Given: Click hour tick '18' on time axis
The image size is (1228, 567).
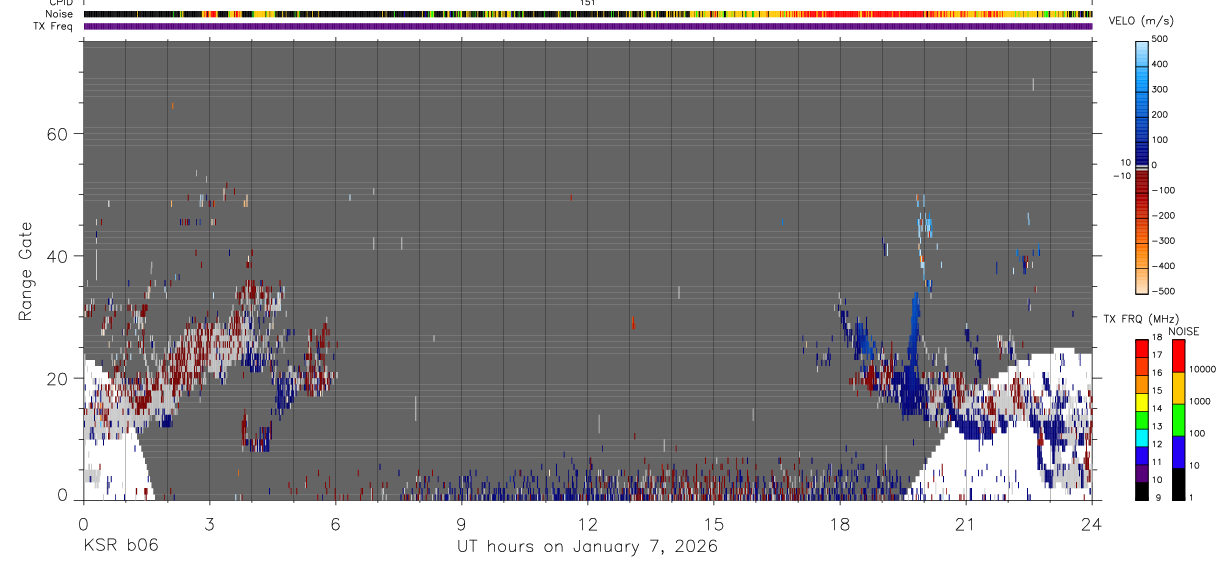Looking at the screenshot, I should coord(840,523).
